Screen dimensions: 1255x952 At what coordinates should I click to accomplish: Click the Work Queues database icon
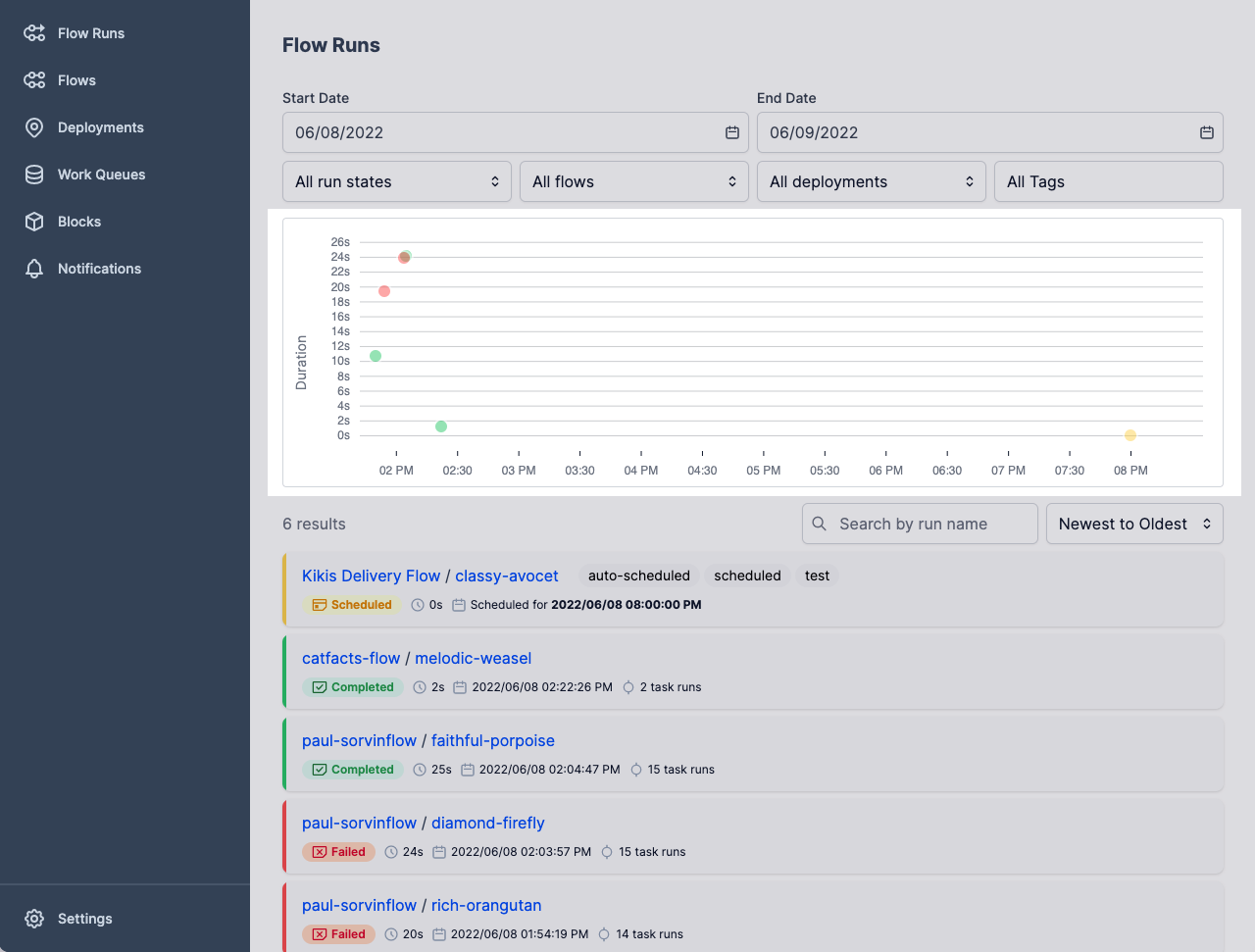click(34, 175)
